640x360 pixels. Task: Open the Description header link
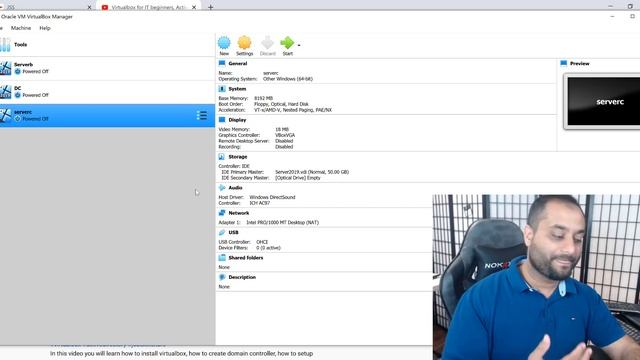tap(242, 277)
